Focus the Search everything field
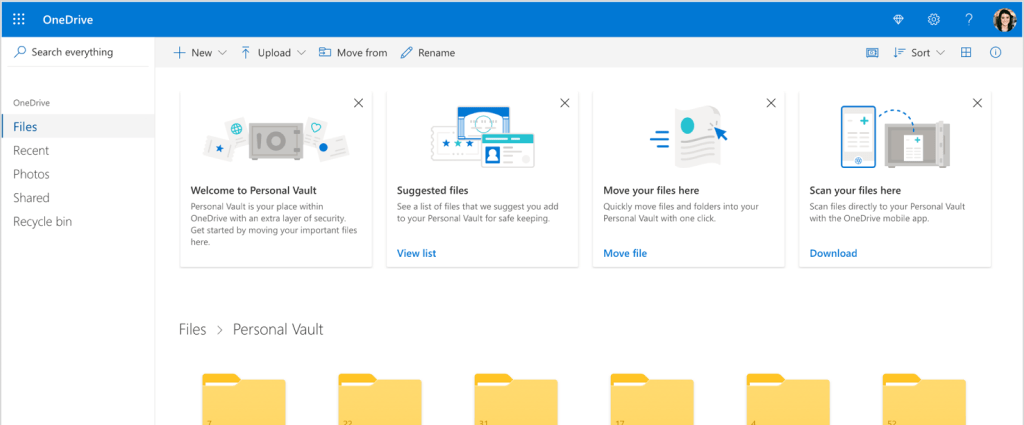Screen dimensions: 1024x425 78,52
